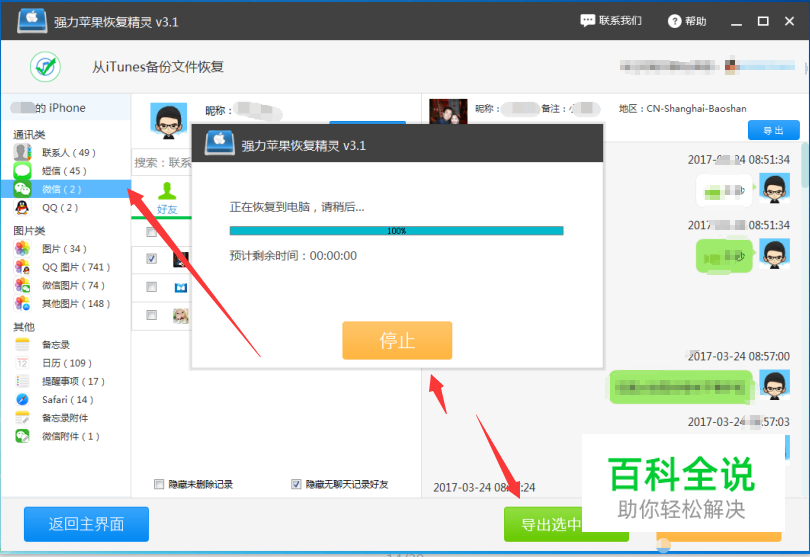810x557 pixels.
Task: Select the QQ (2) penguin icon
Action: tap(22, 207)
